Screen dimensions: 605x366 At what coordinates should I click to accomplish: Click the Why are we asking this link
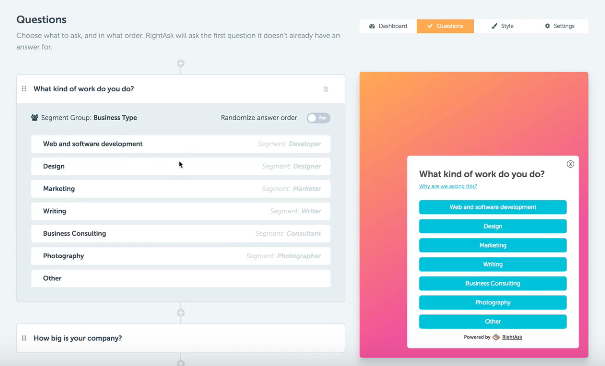[448, 186]
